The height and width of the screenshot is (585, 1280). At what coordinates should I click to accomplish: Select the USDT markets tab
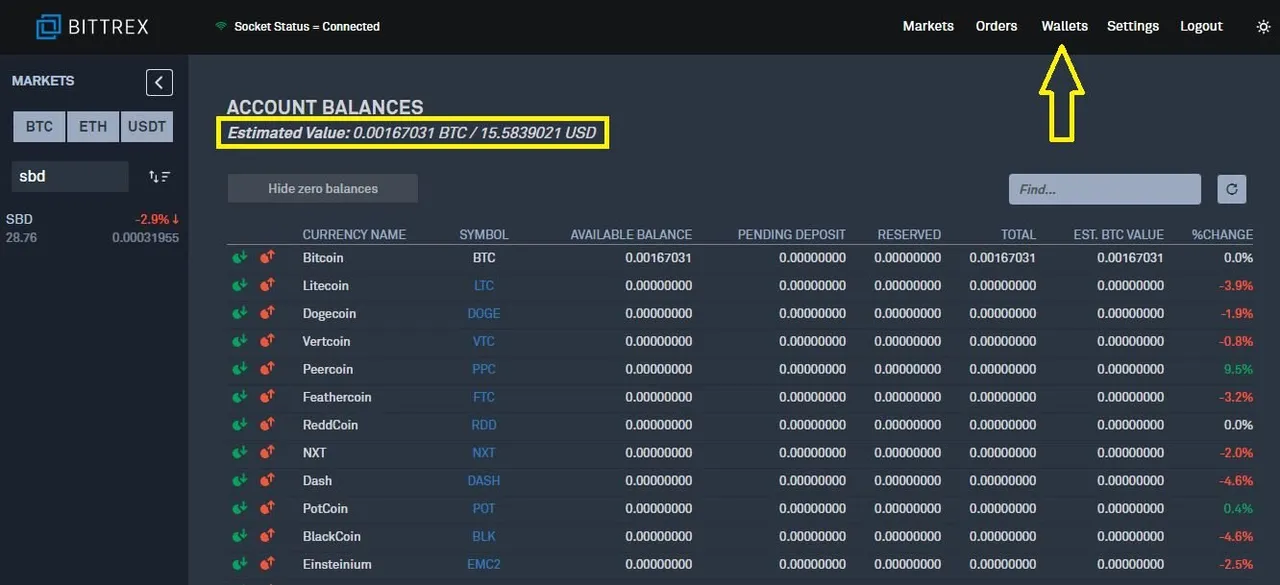pos(147,127)
